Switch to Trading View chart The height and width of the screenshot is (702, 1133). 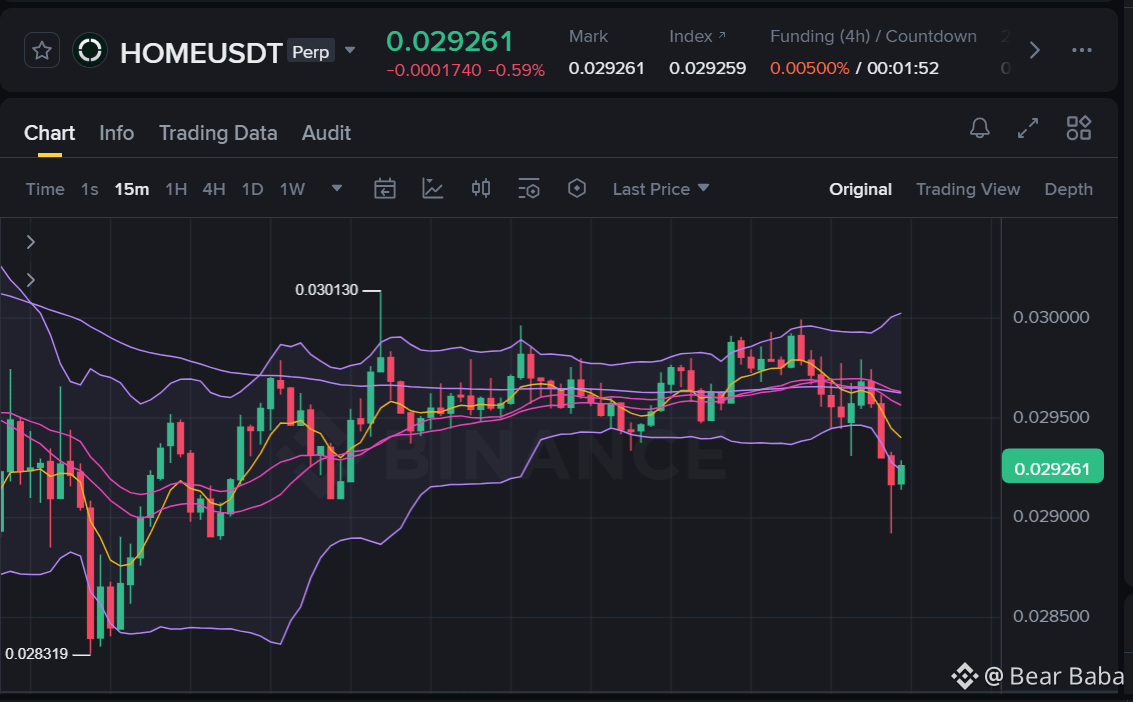[968, 189]
